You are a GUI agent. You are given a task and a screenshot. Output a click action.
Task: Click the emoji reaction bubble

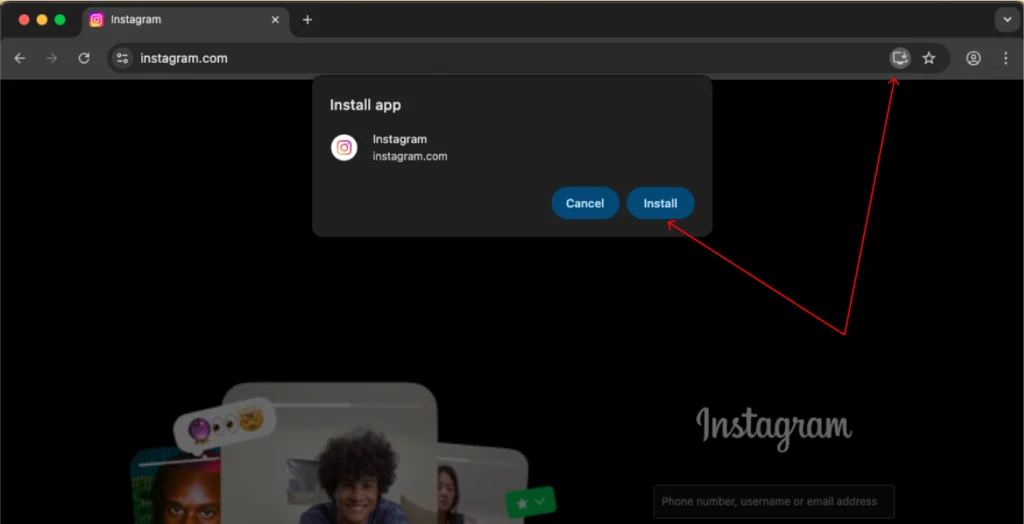pos(225,426)
